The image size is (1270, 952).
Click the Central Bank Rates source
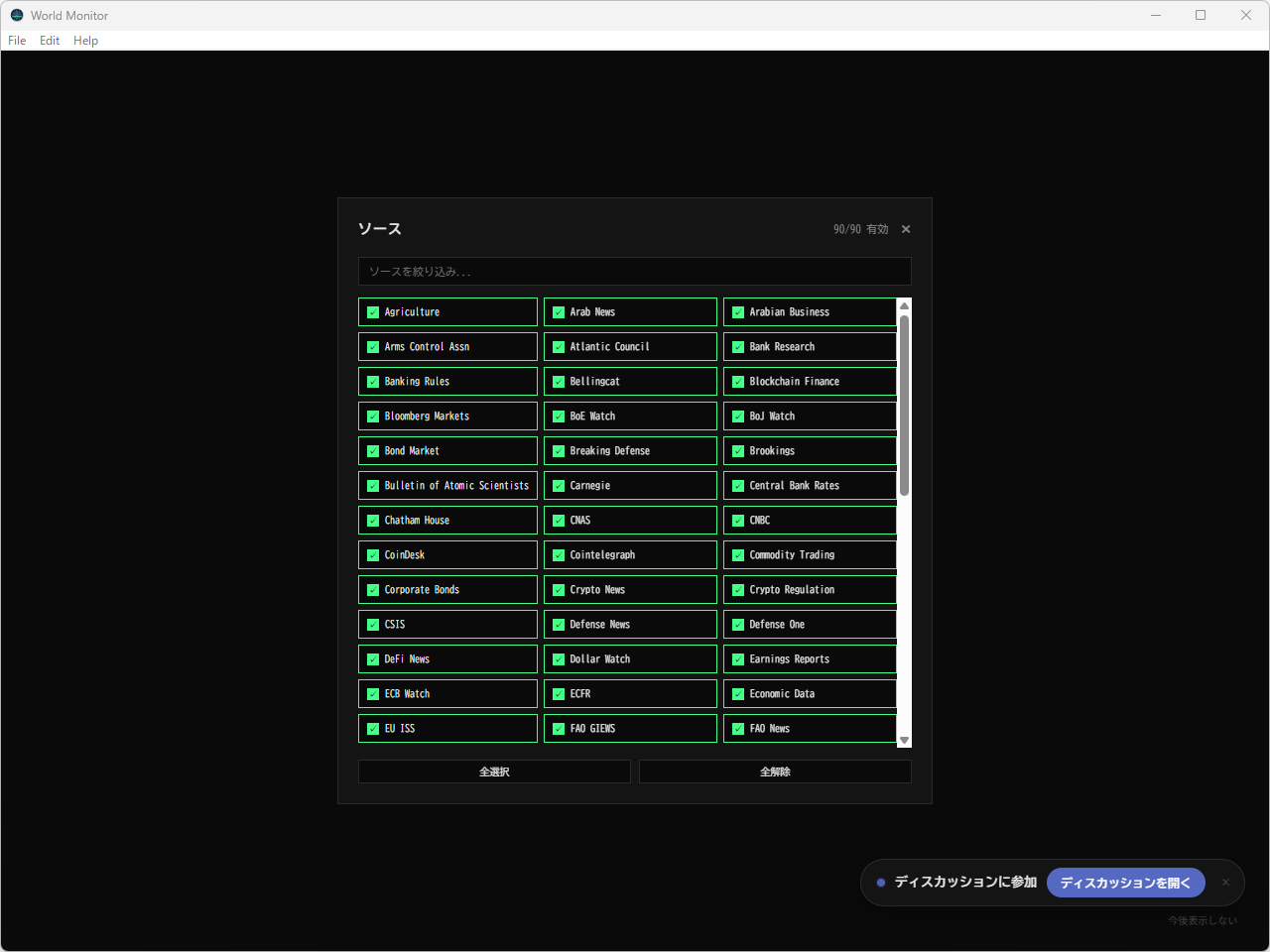[x=810, y=486]
